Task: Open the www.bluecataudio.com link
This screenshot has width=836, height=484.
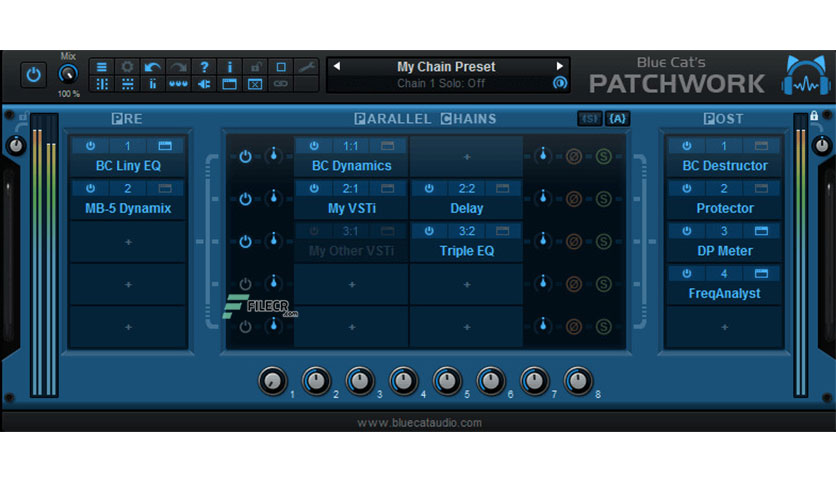Action: 419,423
